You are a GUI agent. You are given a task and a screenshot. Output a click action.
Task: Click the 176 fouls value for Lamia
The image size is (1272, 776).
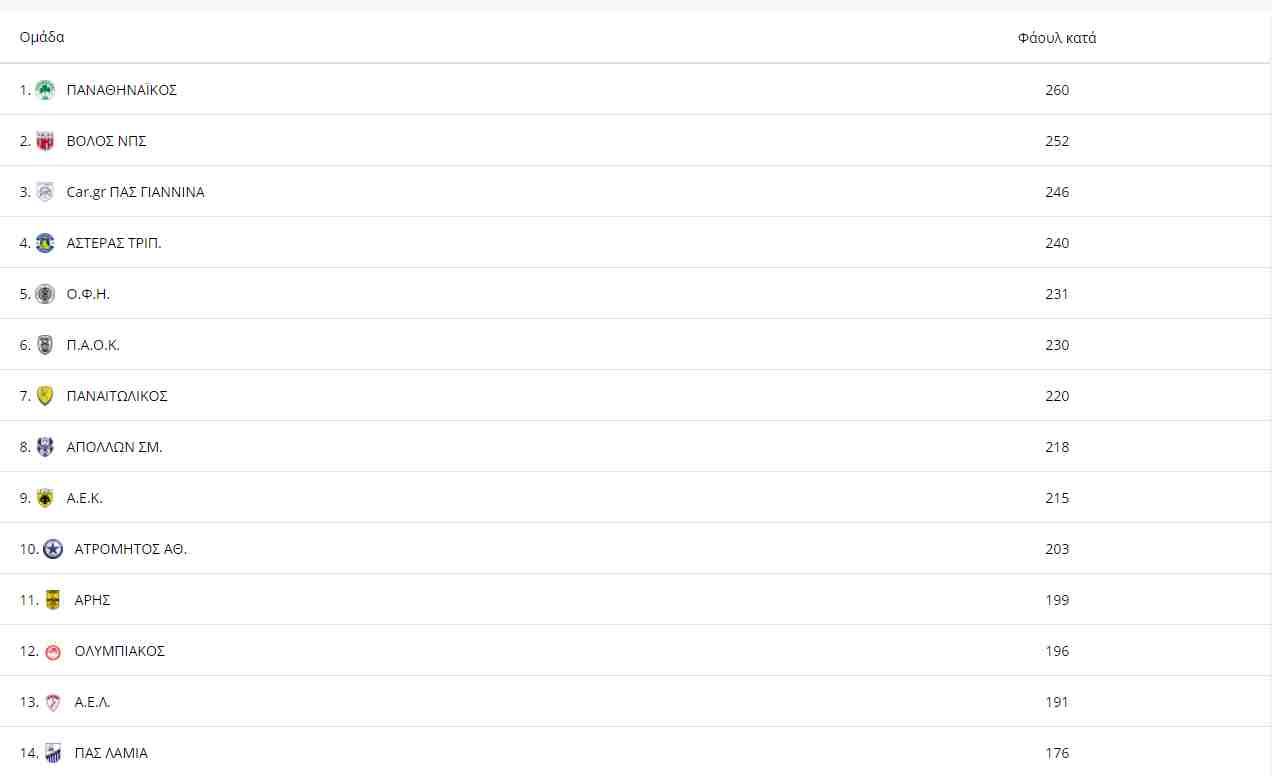click(1057, 753)
